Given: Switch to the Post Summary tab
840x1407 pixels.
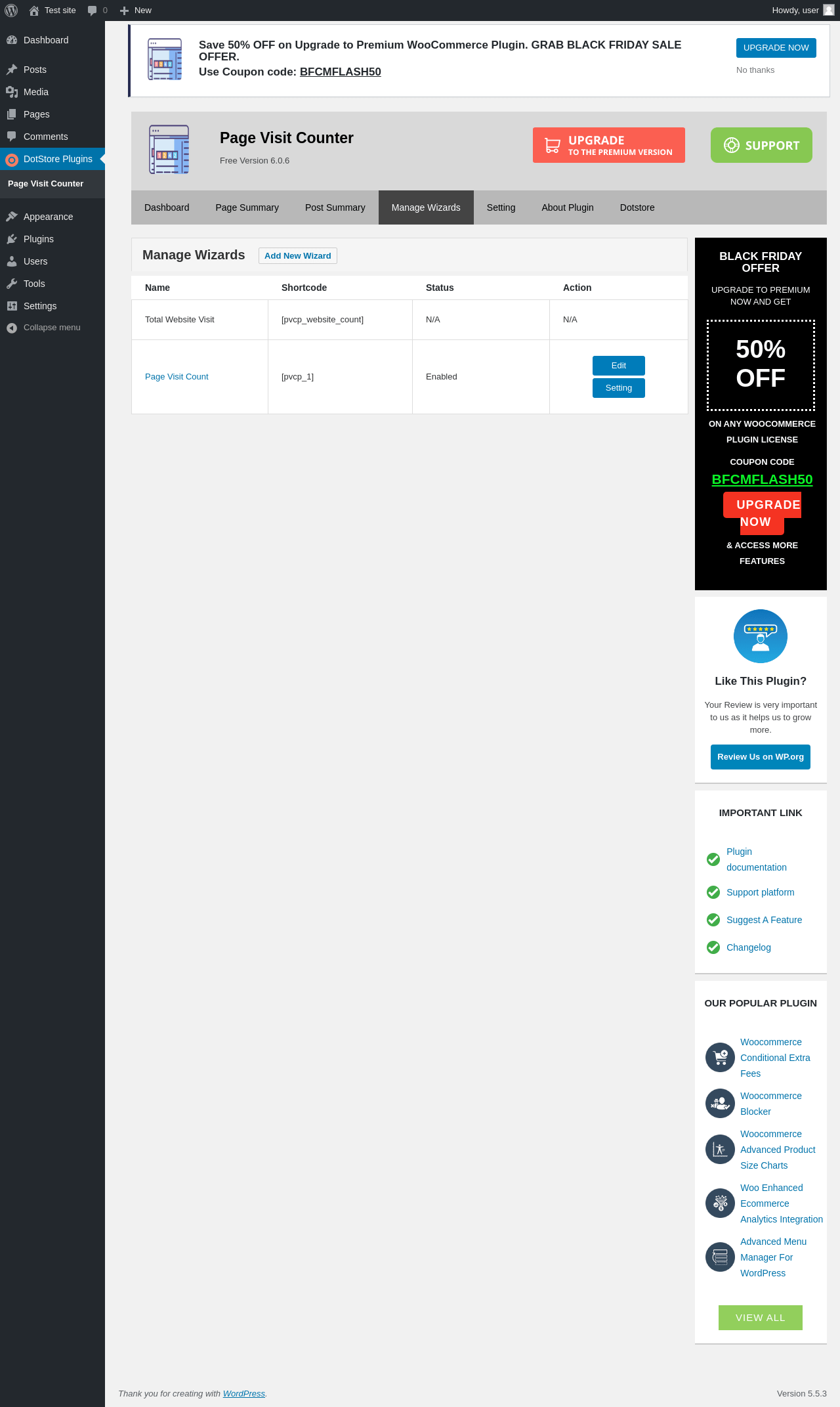Looking at the screenshot, I should [335, 207].
